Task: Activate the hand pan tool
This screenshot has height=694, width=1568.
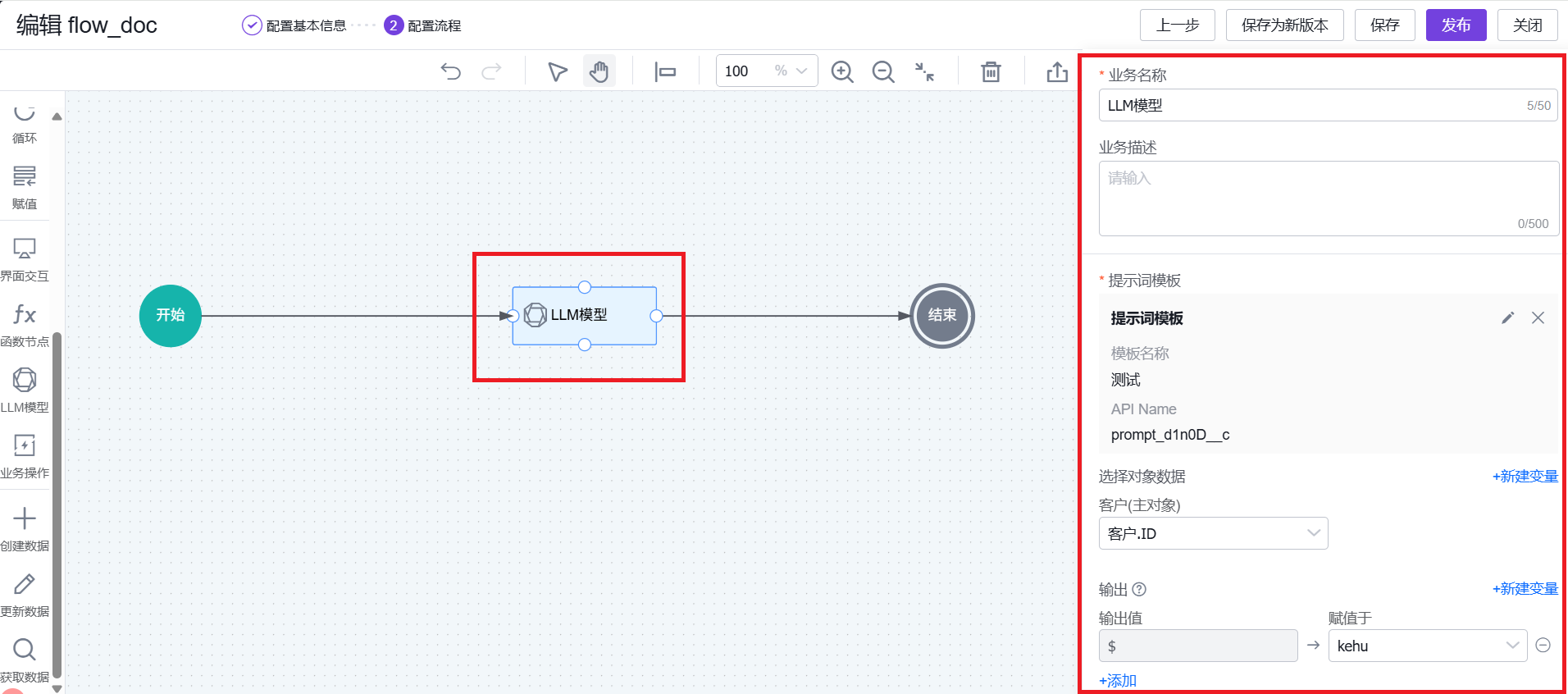Action: (599, 71)
